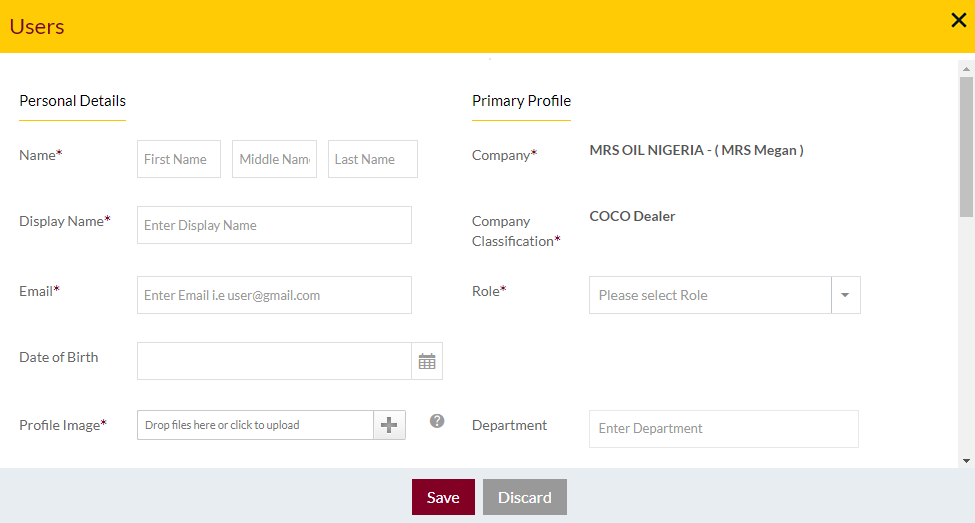975x523 pixels.
Task: Discard the user form changes
Action: (525, 497)
